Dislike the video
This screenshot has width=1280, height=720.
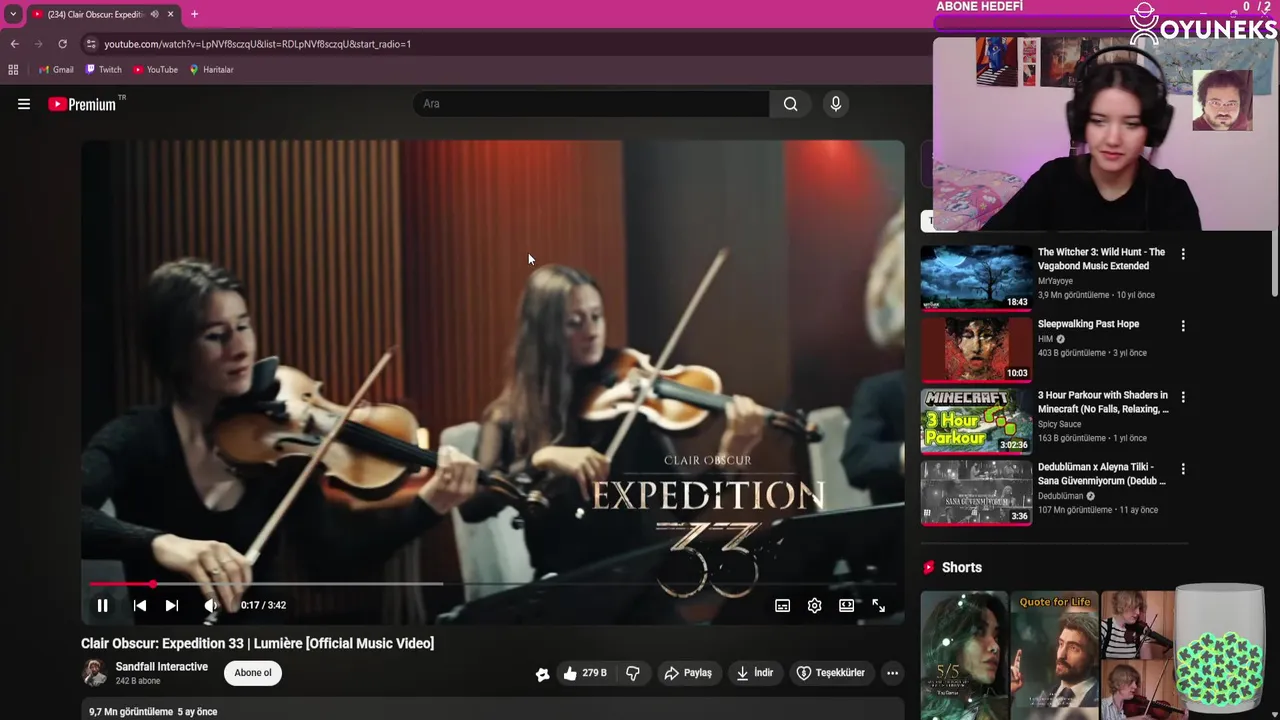tap(633, 673)
